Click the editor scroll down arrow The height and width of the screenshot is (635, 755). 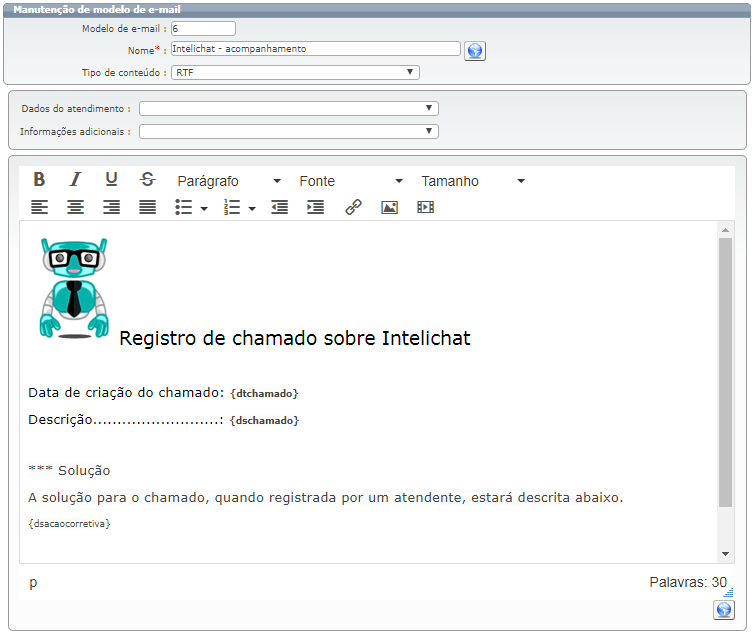725,554
